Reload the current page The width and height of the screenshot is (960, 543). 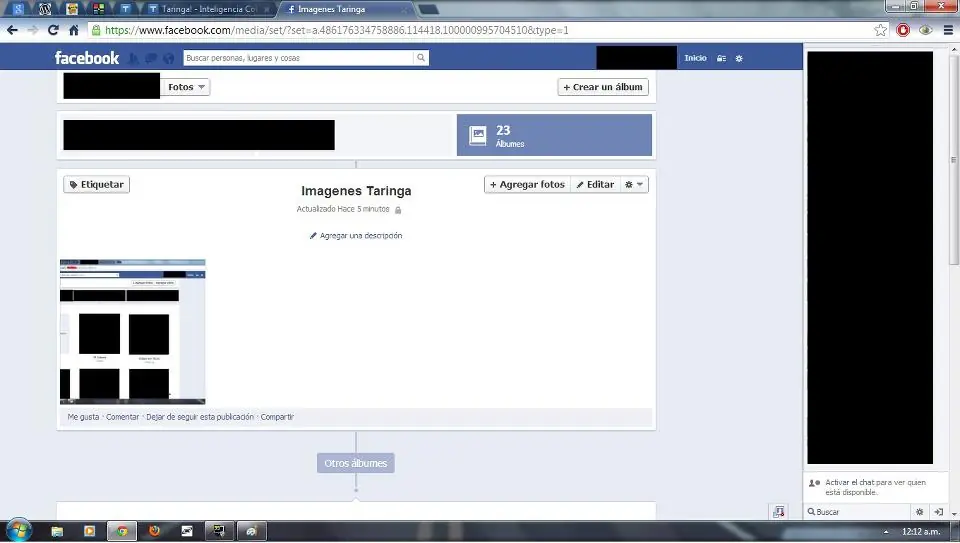(53, 30)
